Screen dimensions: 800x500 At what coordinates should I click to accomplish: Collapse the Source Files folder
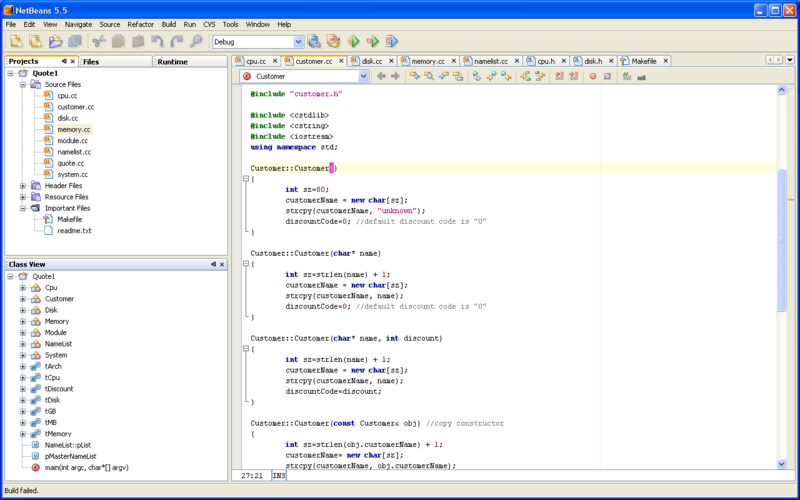click(x=24, y=84)
